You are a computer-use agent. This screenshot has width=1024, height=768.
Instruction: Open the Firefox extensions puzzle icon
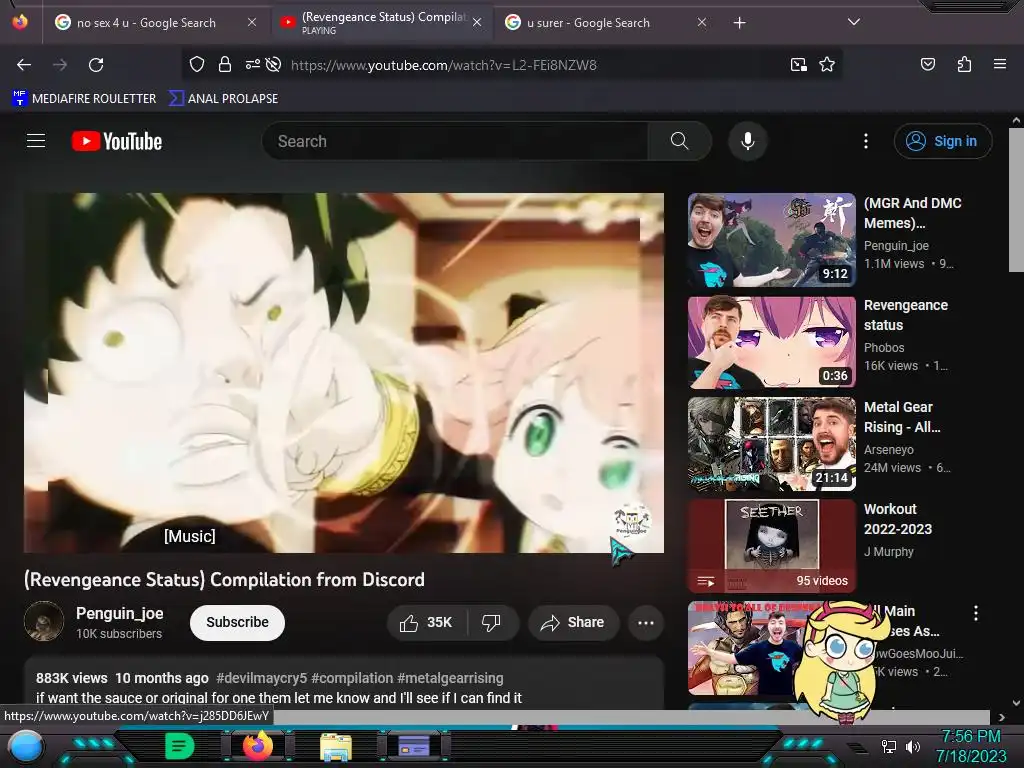point(964,64)
